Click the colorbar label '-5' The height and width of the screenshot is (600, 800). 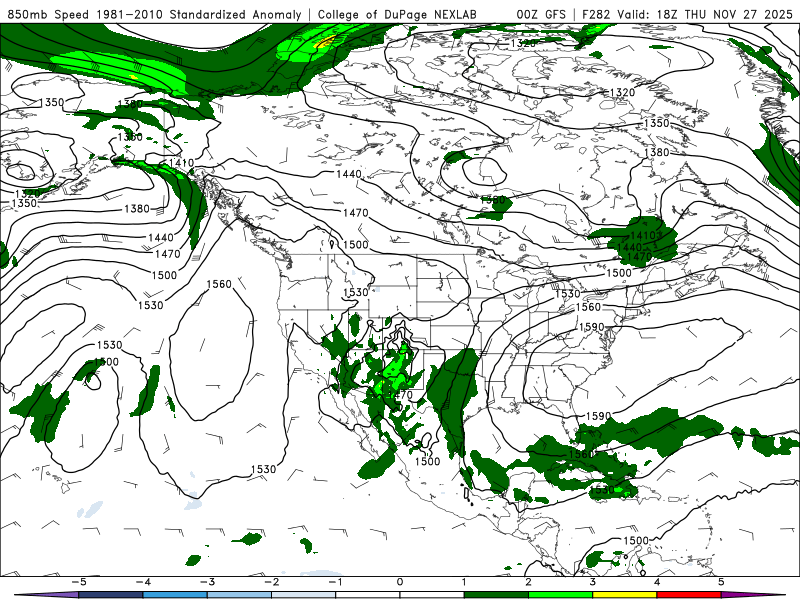(78, 582)
